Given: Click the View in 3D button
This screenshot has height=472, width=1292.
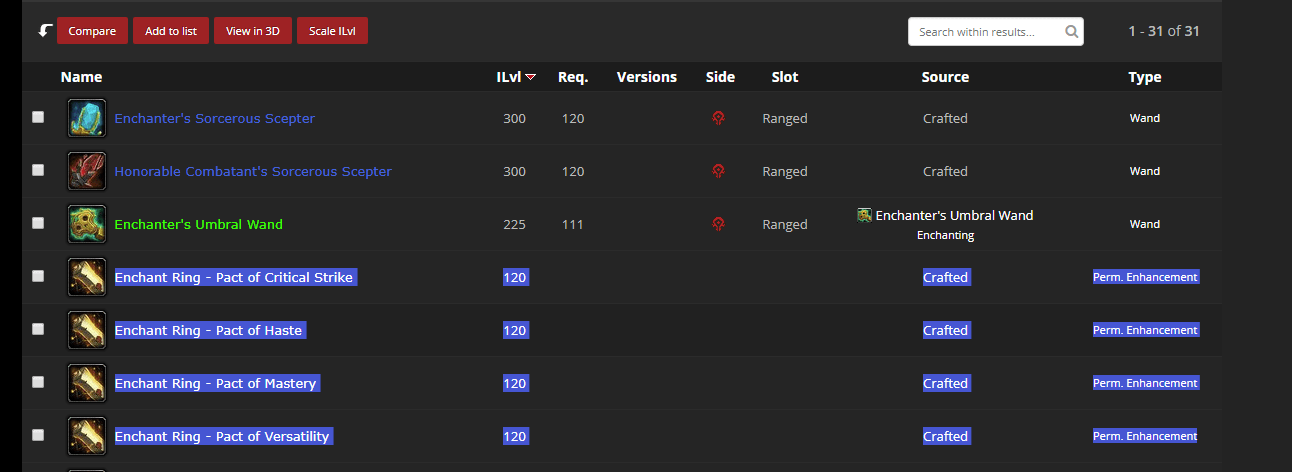Looking at the screenshot, I should pos(252,31).
